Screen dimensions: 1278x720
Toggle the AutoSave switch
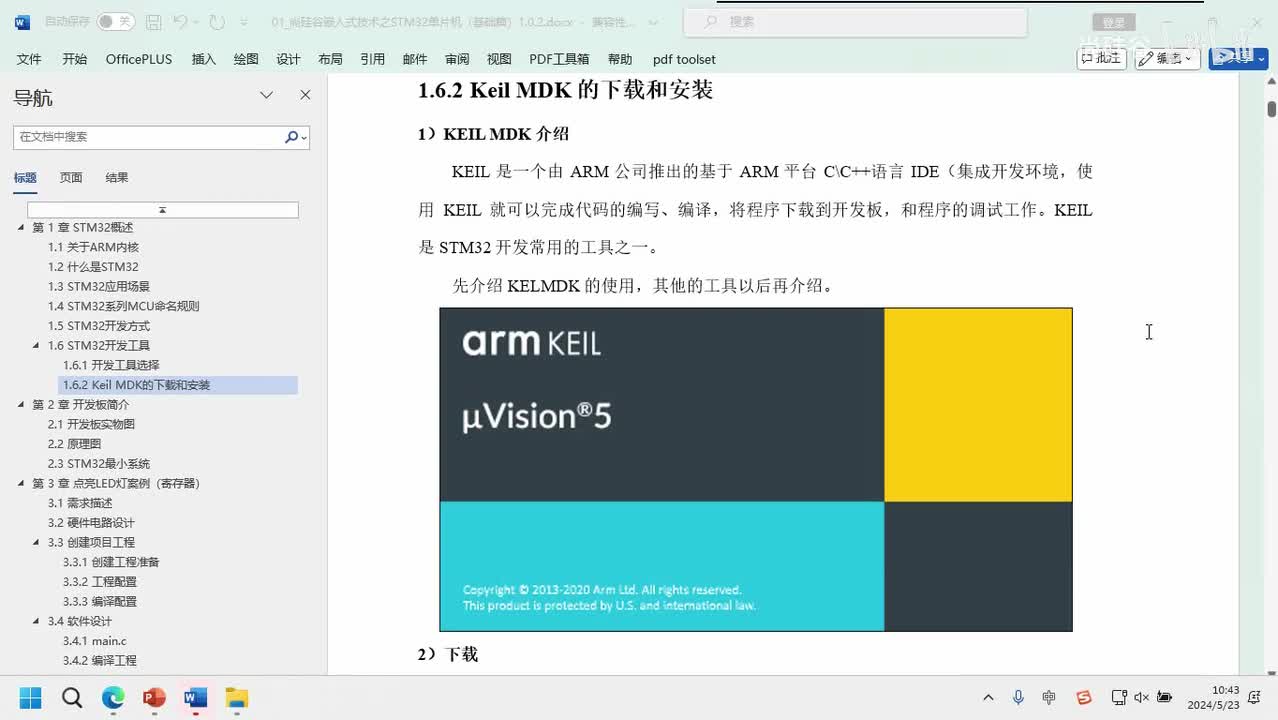(x=116, y=21)
